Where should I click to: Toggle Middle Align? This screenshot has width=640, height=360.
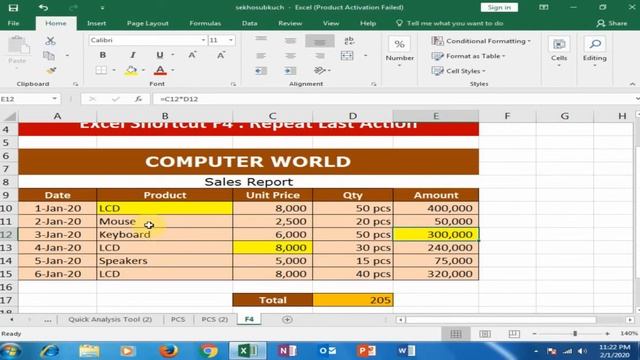click(x=290, y=40)
